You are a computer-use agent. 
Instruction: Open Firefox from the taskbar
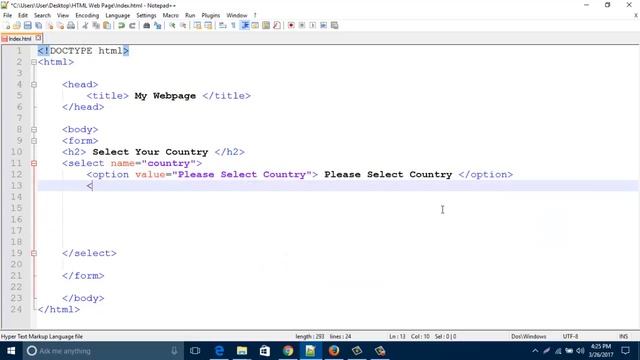click(334, 351)
